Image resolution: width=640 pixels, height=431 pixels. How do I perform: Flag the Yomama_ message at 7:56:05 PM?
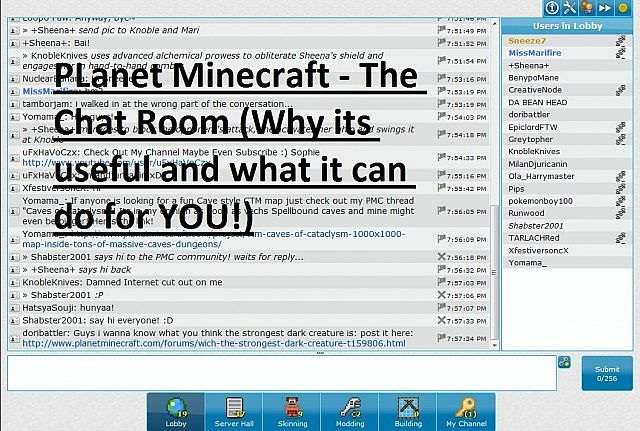(x=441, y=211)
